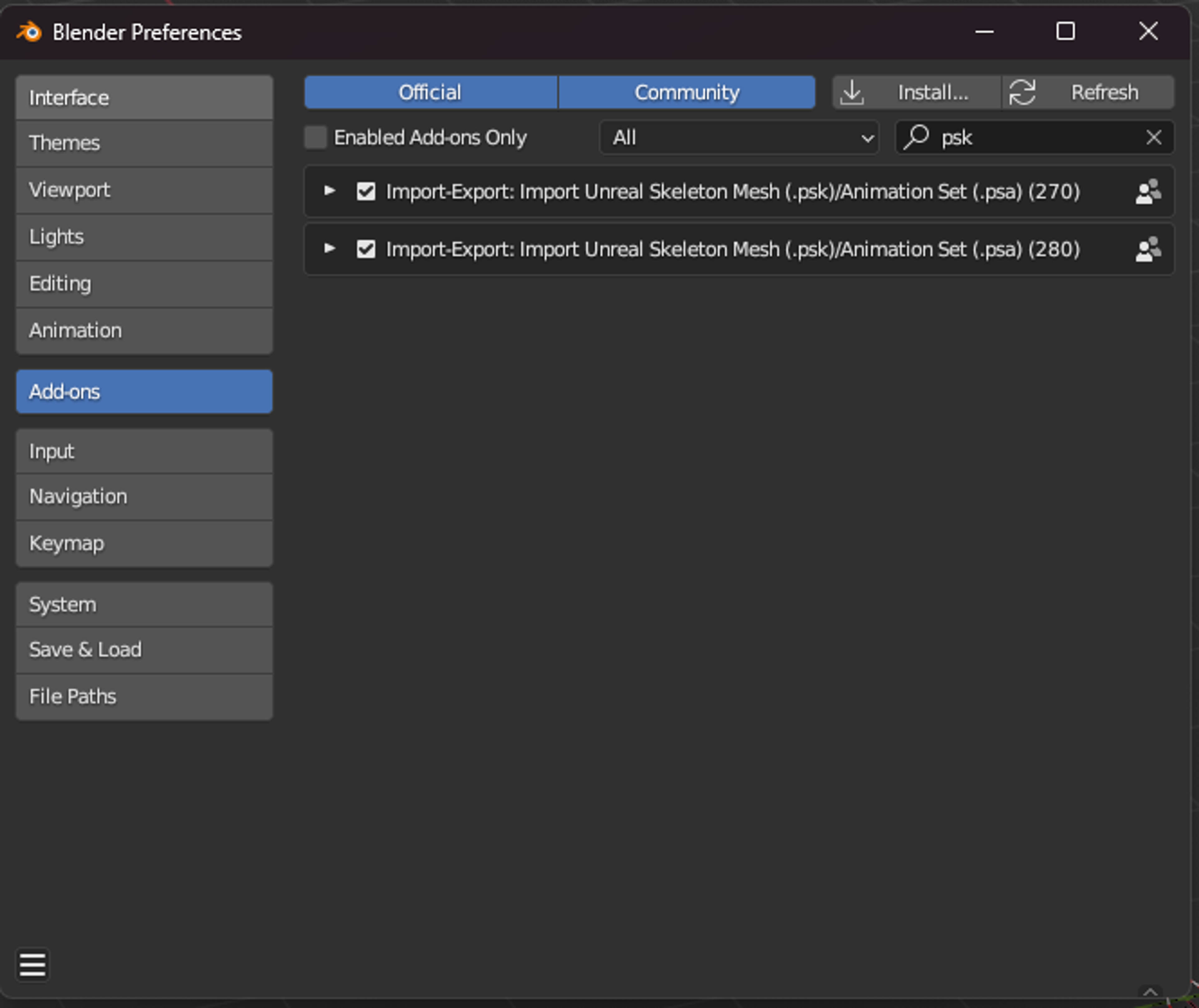Maximize the Blender Preferences window
Screen dimensions: 1199x1008
[x=1065, y=32]
